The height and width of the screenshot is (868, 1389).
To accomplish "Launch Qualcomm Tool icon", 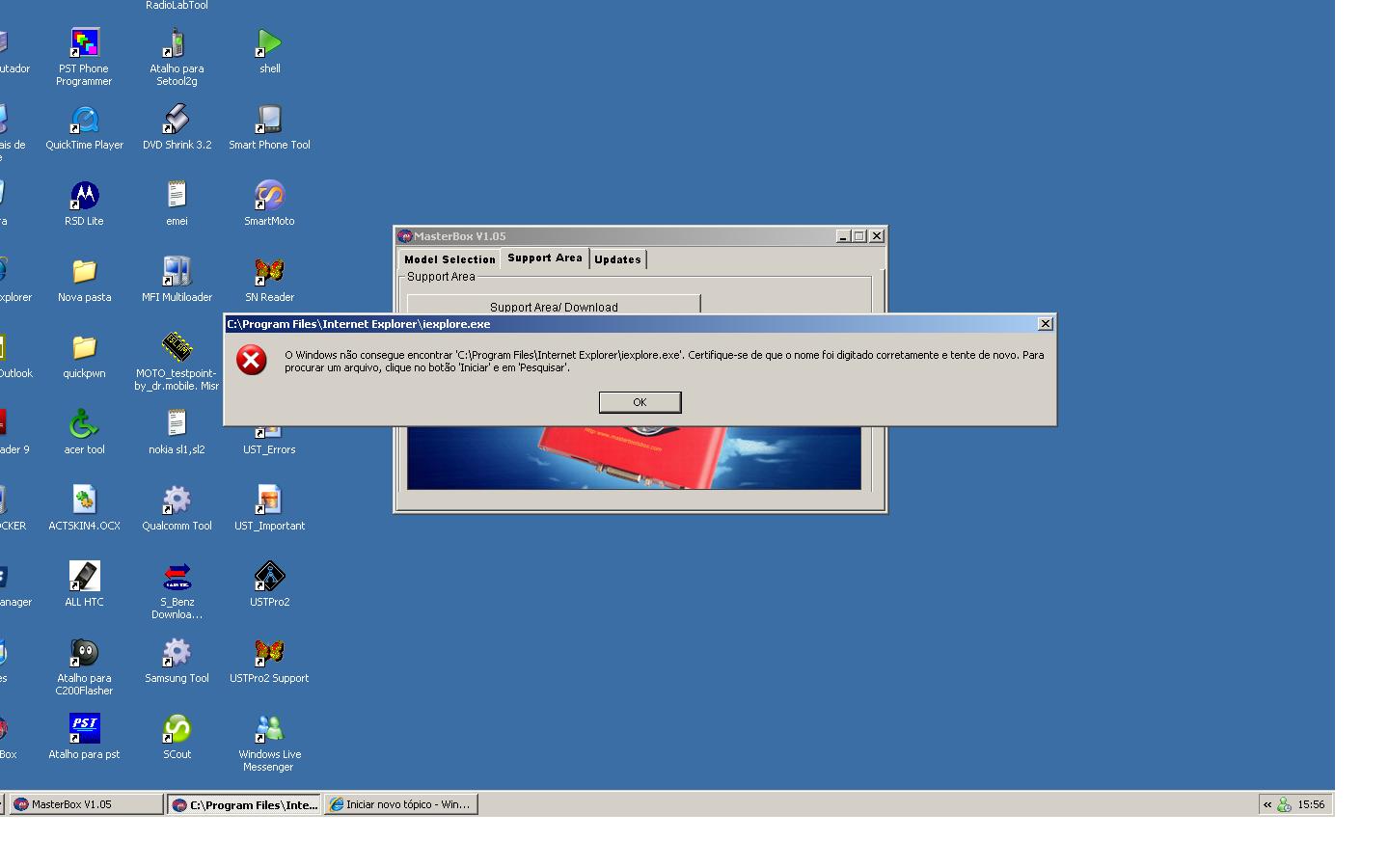I will click(177, 501).
